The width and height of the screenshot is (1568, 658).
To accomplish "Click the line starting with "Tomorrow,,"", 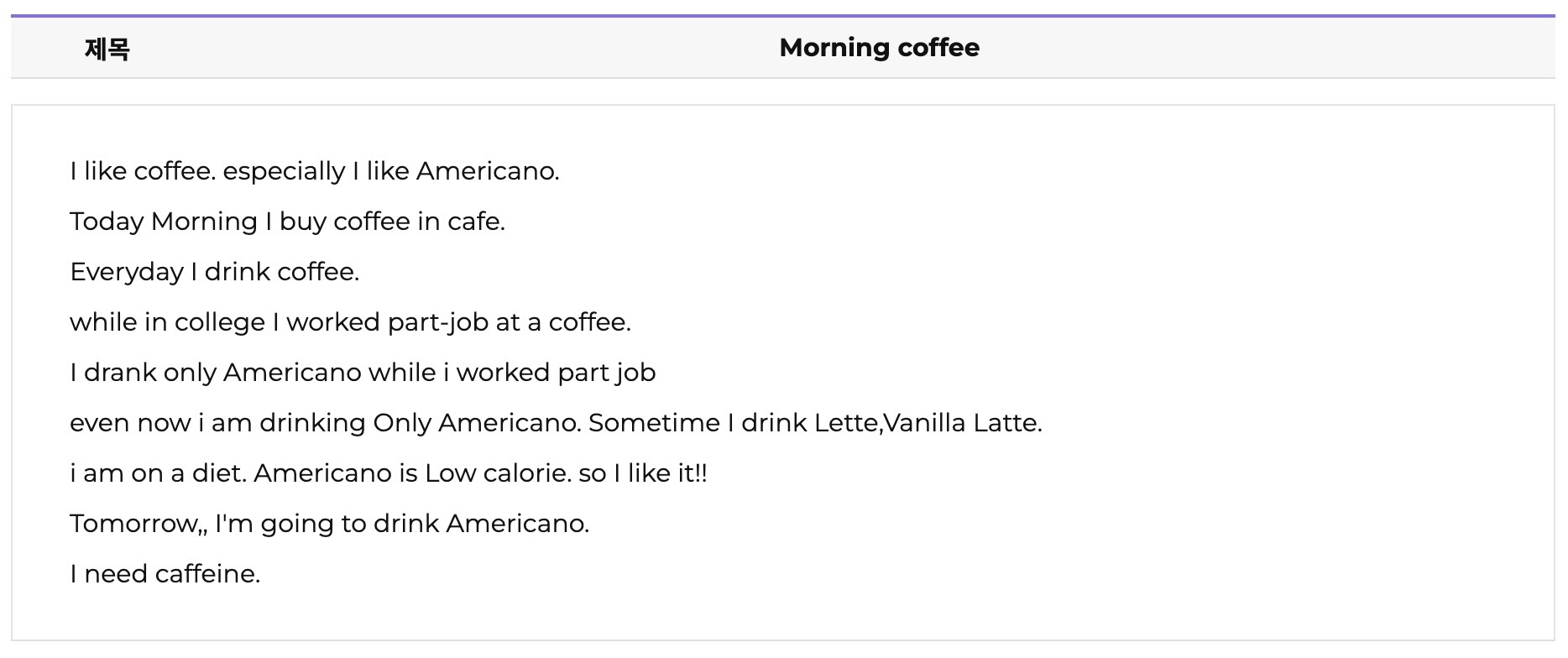I will [330, 525].
